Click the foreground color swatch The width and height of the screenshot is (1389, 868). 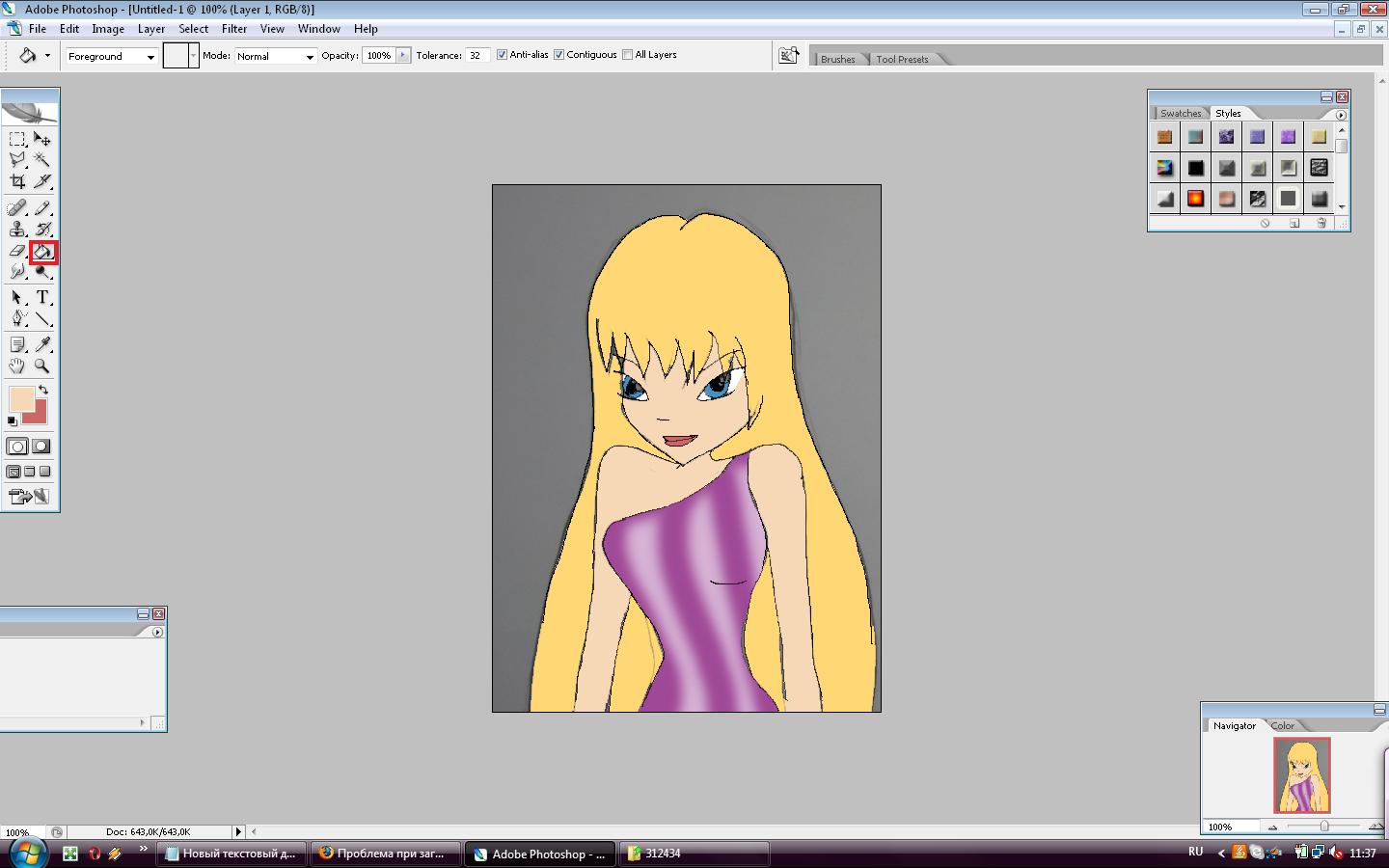coord(20,397)
